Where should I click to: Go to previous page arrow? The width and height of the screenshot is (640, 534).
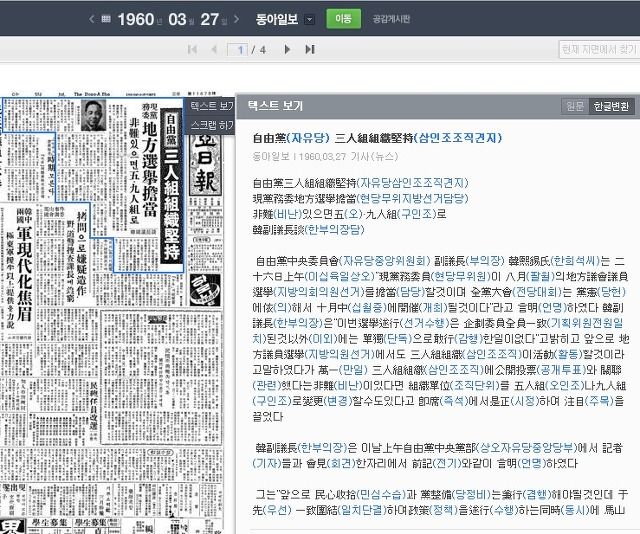point(214,49)
